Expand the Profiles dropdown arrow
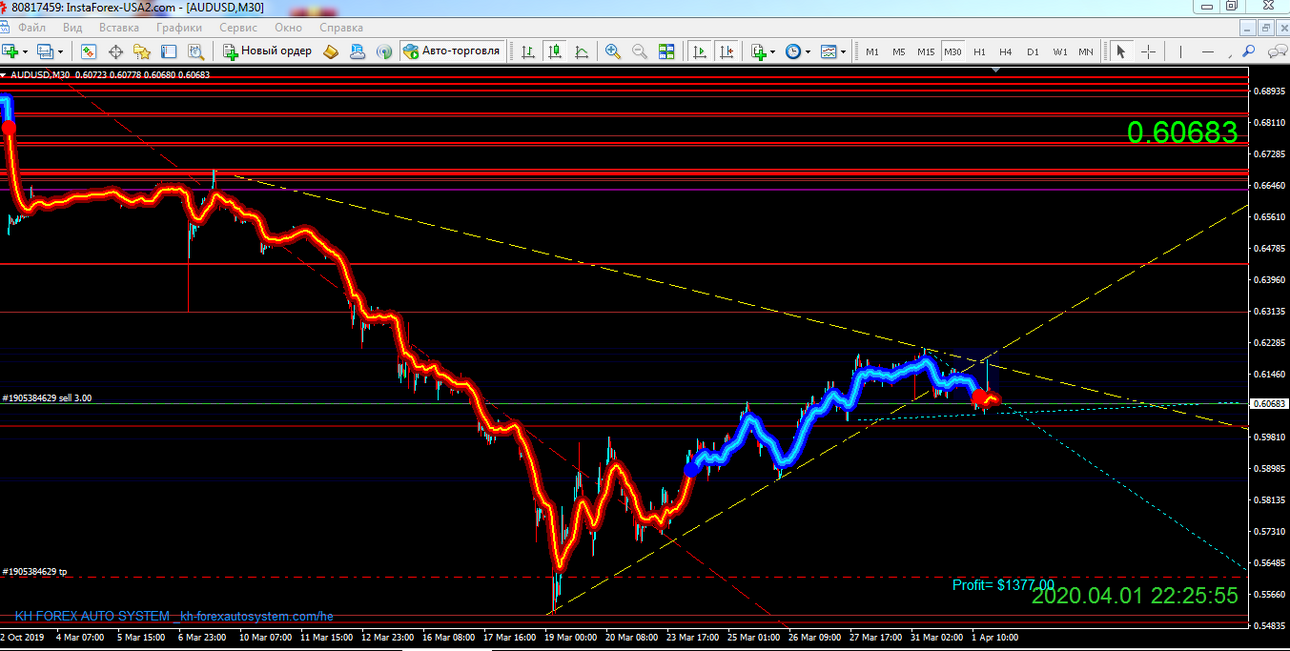This screenshot has width=1290, height=651. (61, 51)
